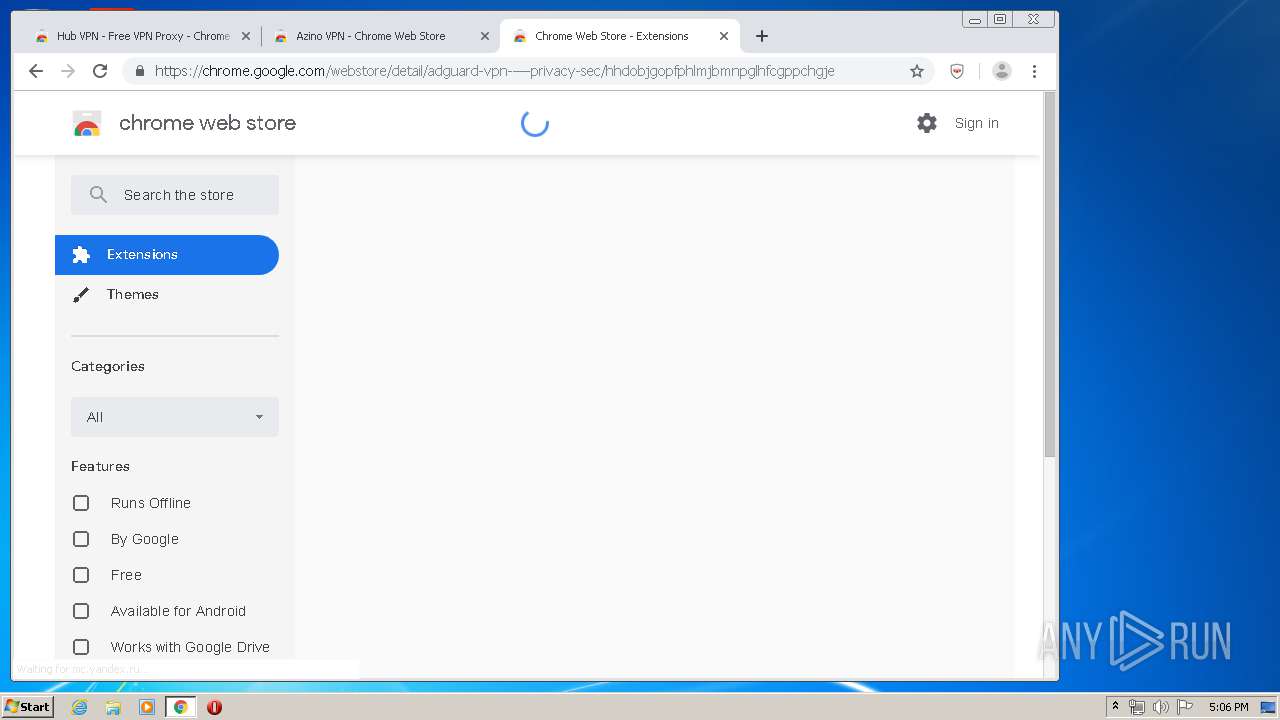Click the Themes paintbrush icon
This screenshot has height=720, width=1280.
81,294
